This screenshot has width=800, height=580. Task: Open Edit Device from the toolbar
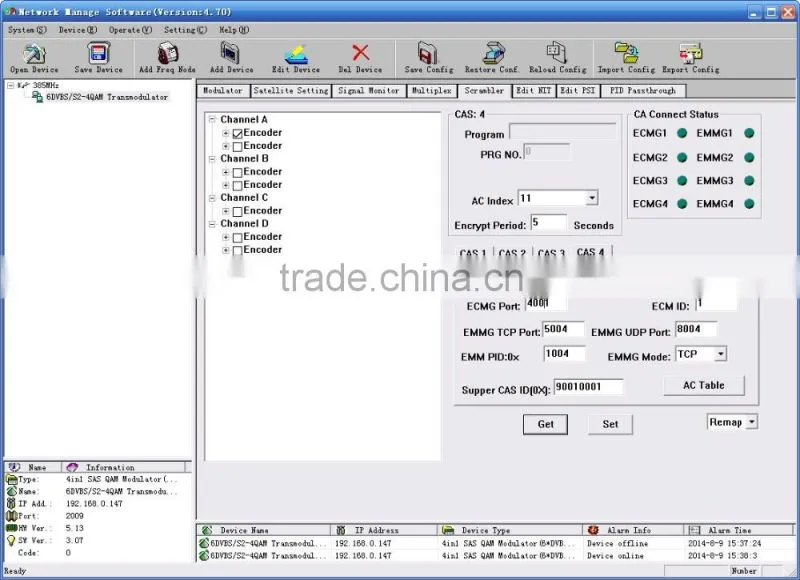295,58
